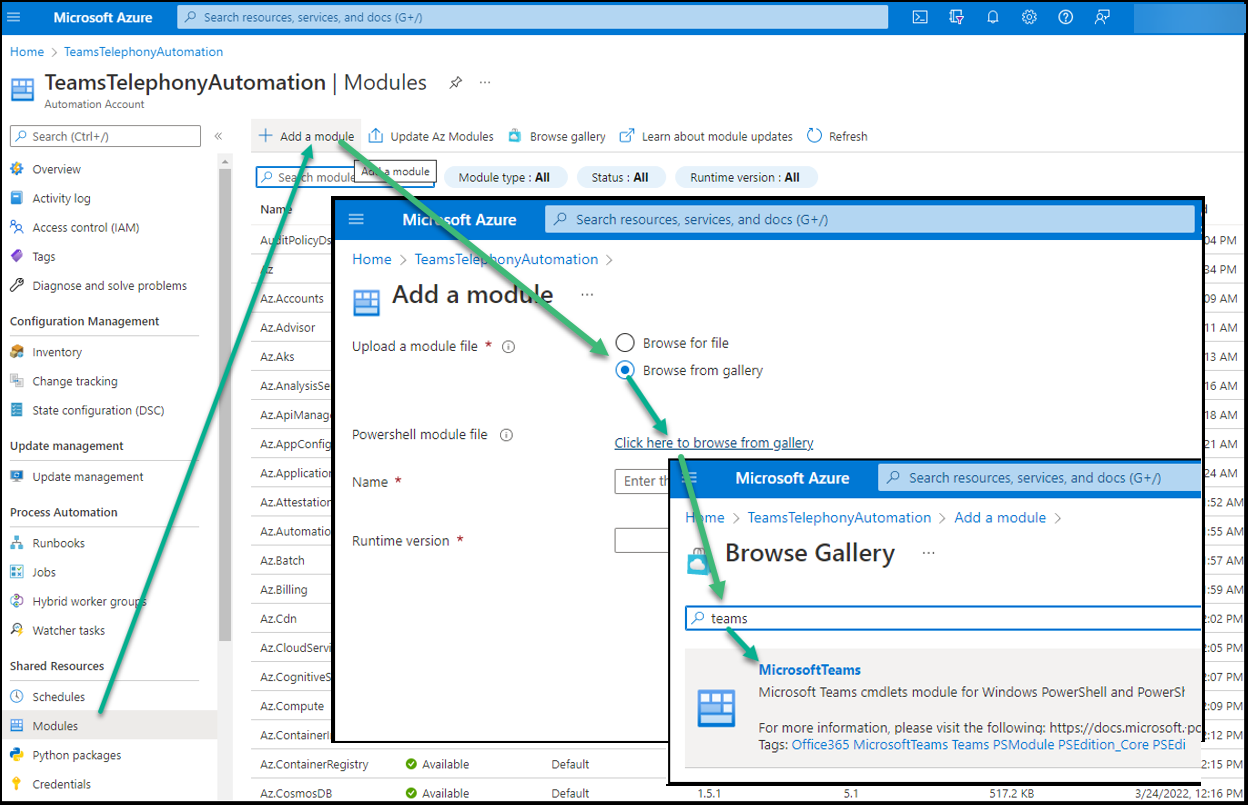Open more options next to Add a module title
The image size is (1249, 805).
tap(587, 295)
